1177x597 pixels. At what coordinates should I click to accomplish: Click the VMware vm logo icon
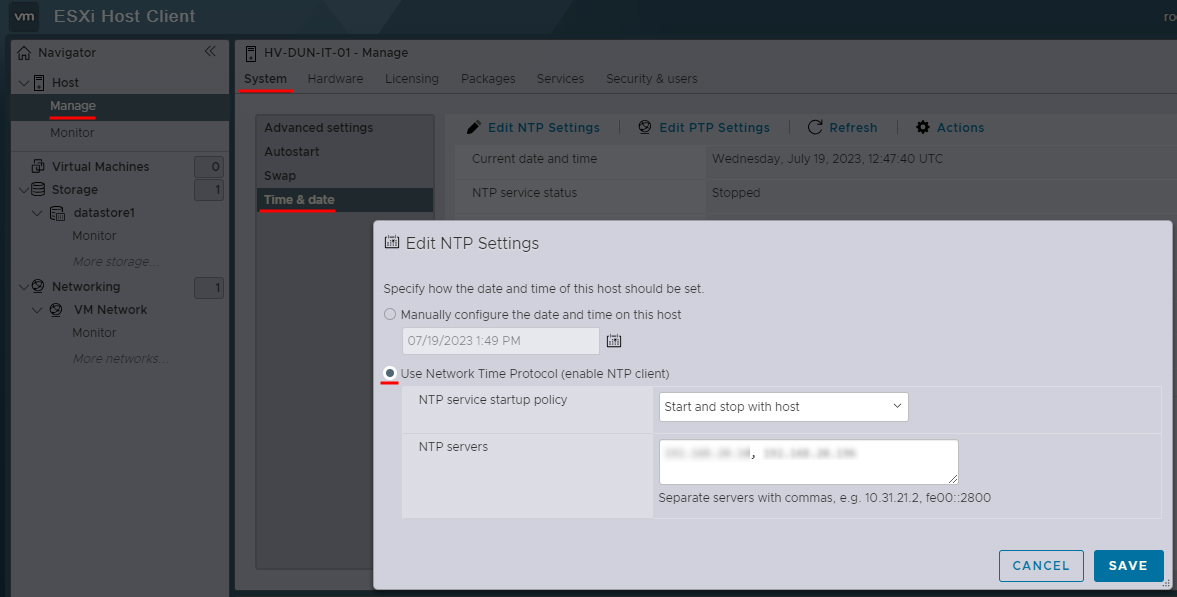24,16
